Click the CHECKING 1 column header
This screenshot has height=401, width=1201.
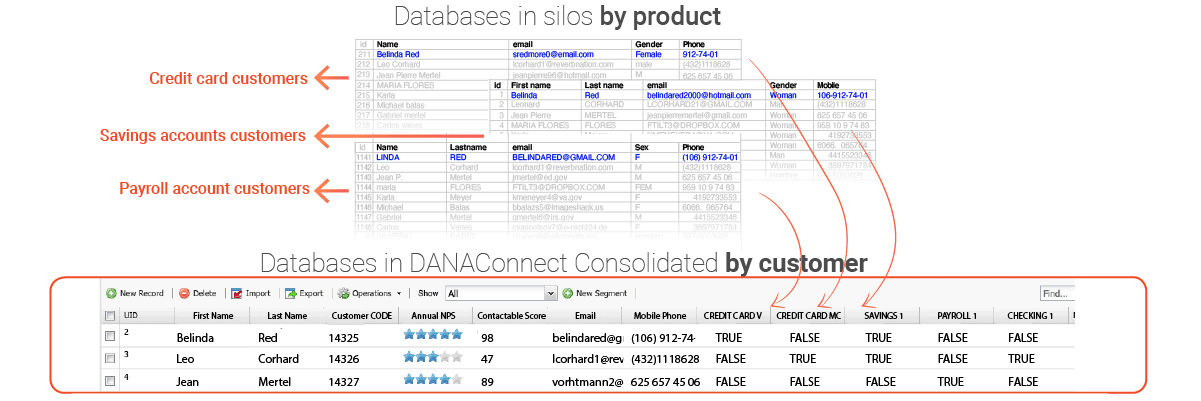point(1031,316)
